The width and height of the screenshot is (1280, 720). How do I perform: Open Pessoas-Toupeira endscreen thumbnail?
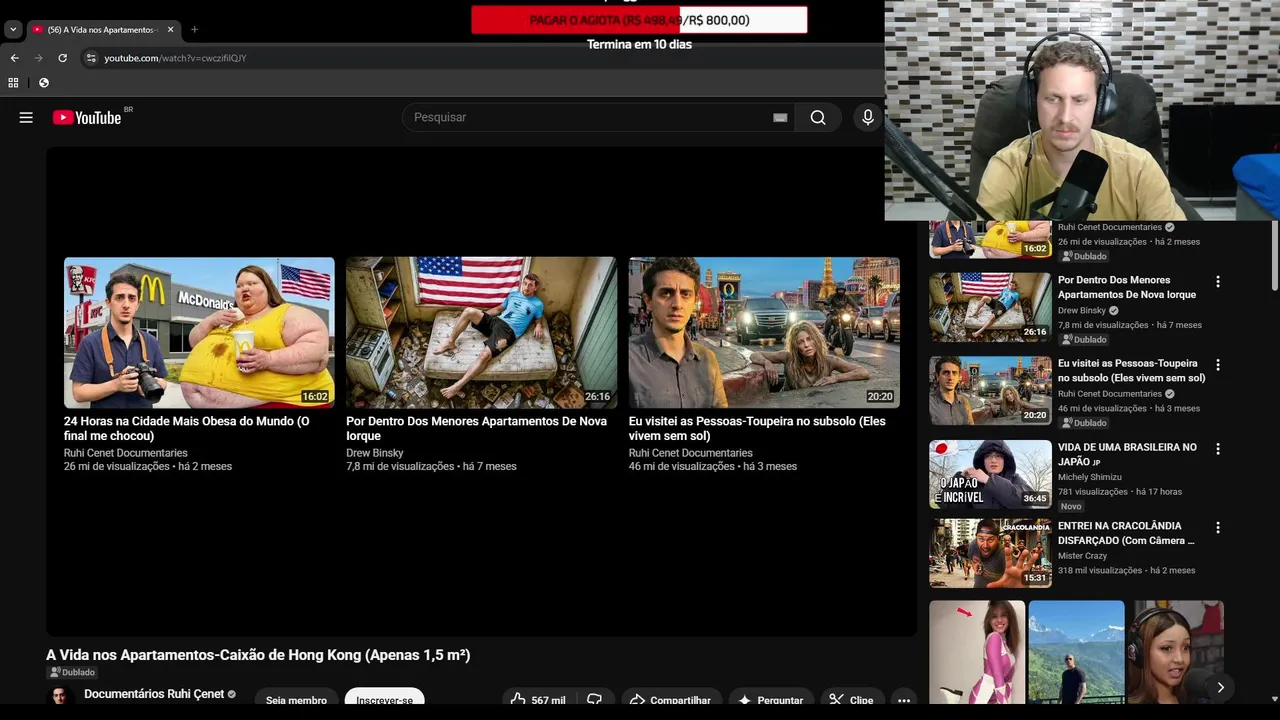(764, 332)
